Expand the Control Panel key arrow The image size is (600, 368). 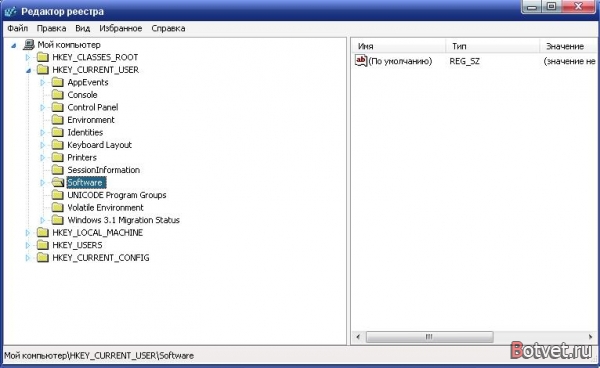(42, 107)
